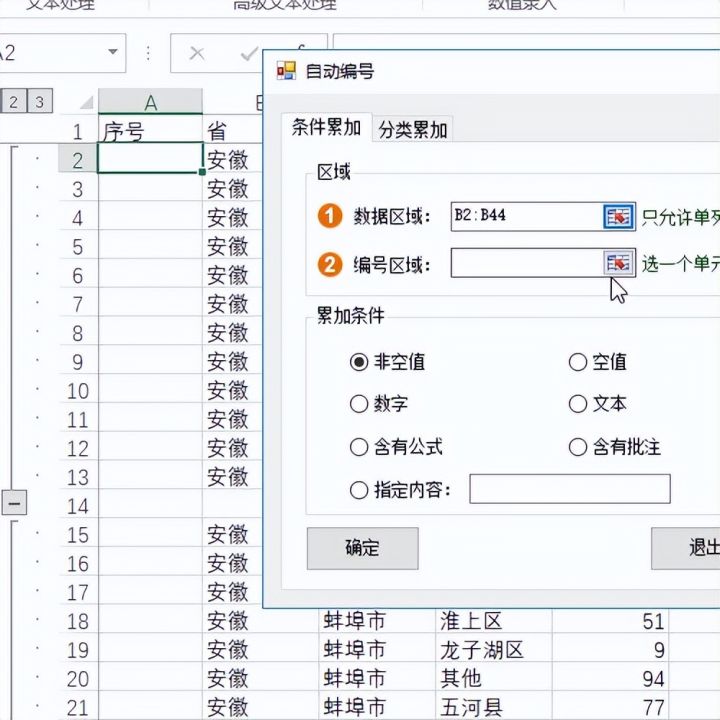Screen dimensions: 720x720
Task: Switch to the 分类累加 tab
Action: tap(412, 129)
